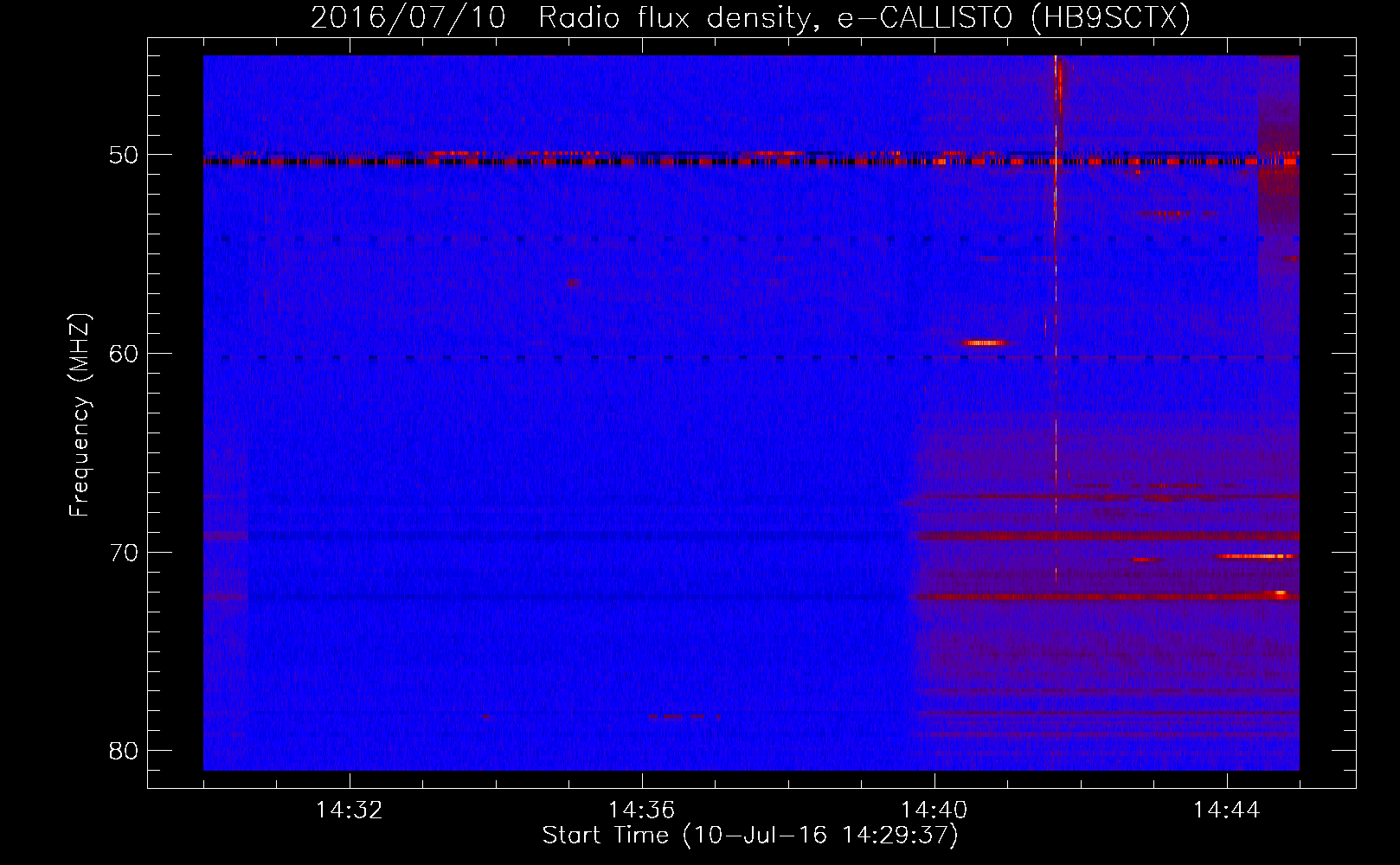Screen dimensions: 1400x865
Task: Click the Start Time axis label at bottom
Action: [750, 836]
